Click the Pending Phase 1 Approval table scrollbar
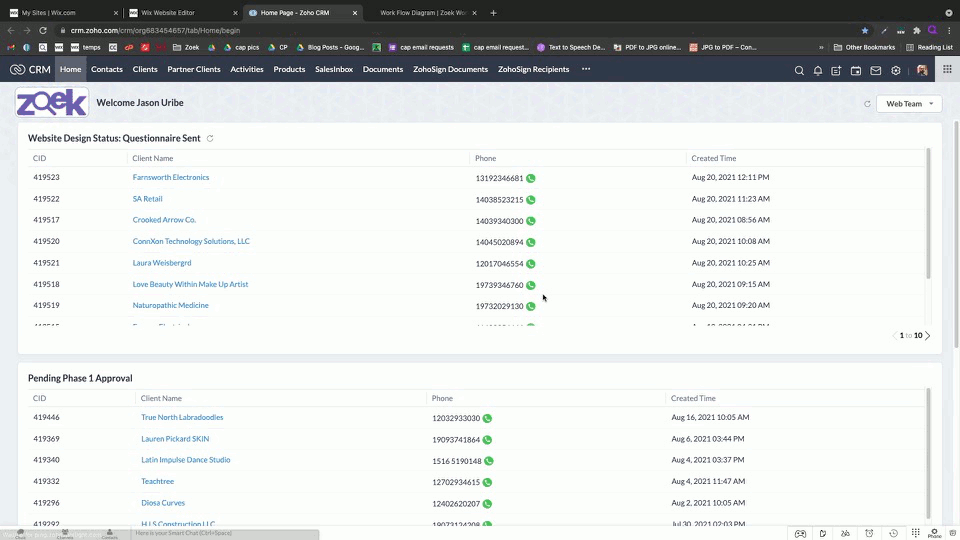Image resolution: width=960 pixels, height=540 pixels. click(928, 453)
